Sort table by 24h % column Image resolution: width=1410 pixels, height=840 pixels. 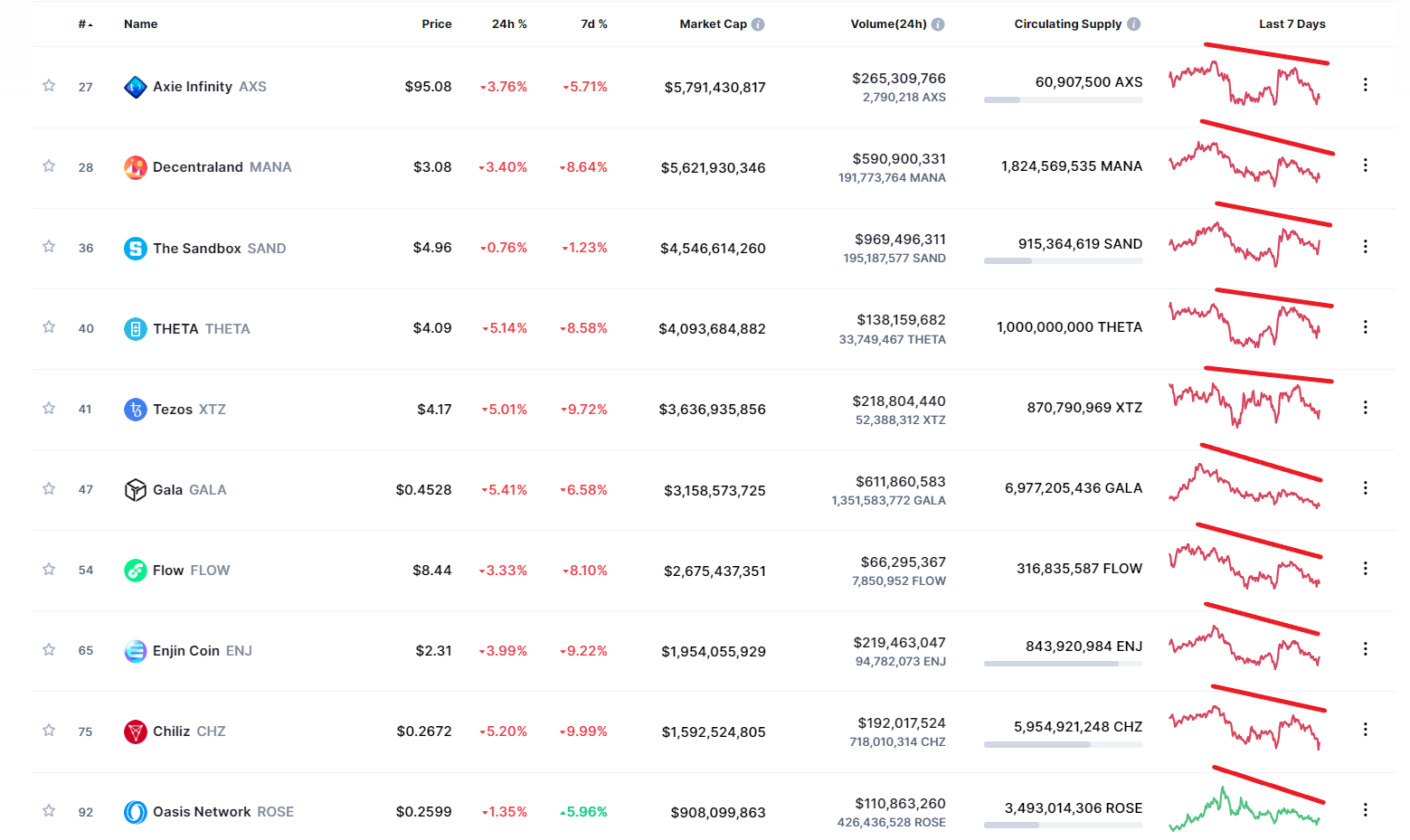[x=509, y=24]
